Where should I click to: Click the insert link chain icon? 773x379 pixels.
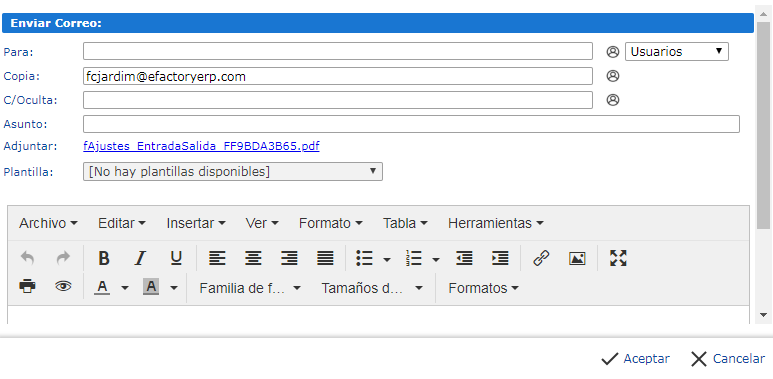tap(541, 258)
